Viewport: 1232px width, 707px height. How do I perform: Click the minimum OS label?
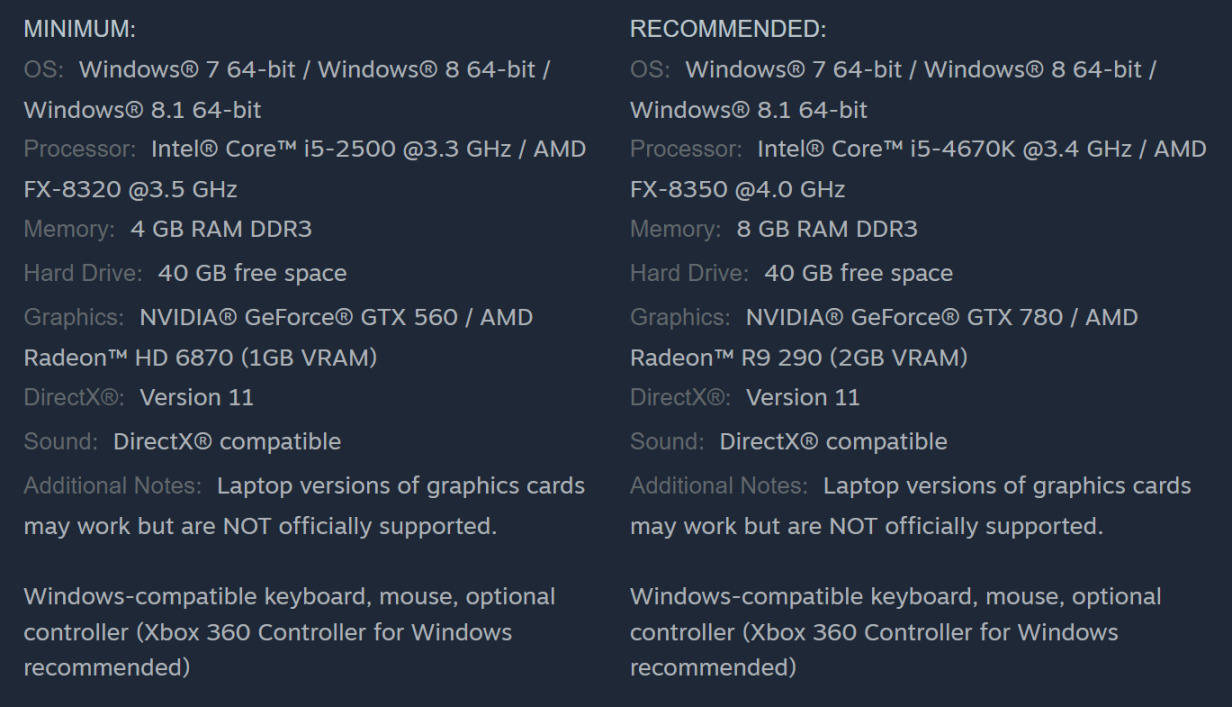tap(44, 71)
